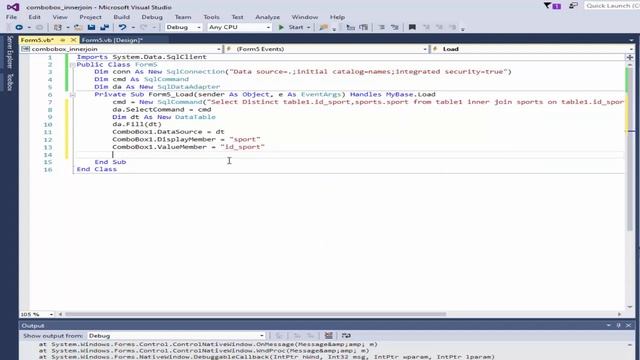
Task: Close the Form5.vb tab
Action: (73, 40)
